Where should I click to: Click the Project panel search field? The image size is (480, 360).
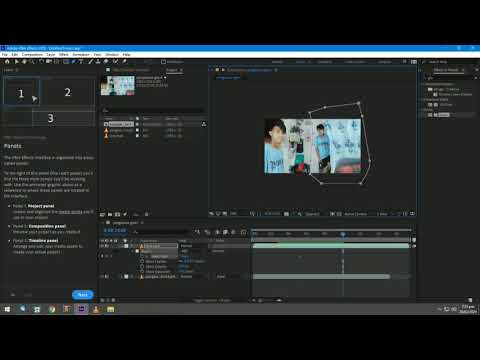(153, 110)
